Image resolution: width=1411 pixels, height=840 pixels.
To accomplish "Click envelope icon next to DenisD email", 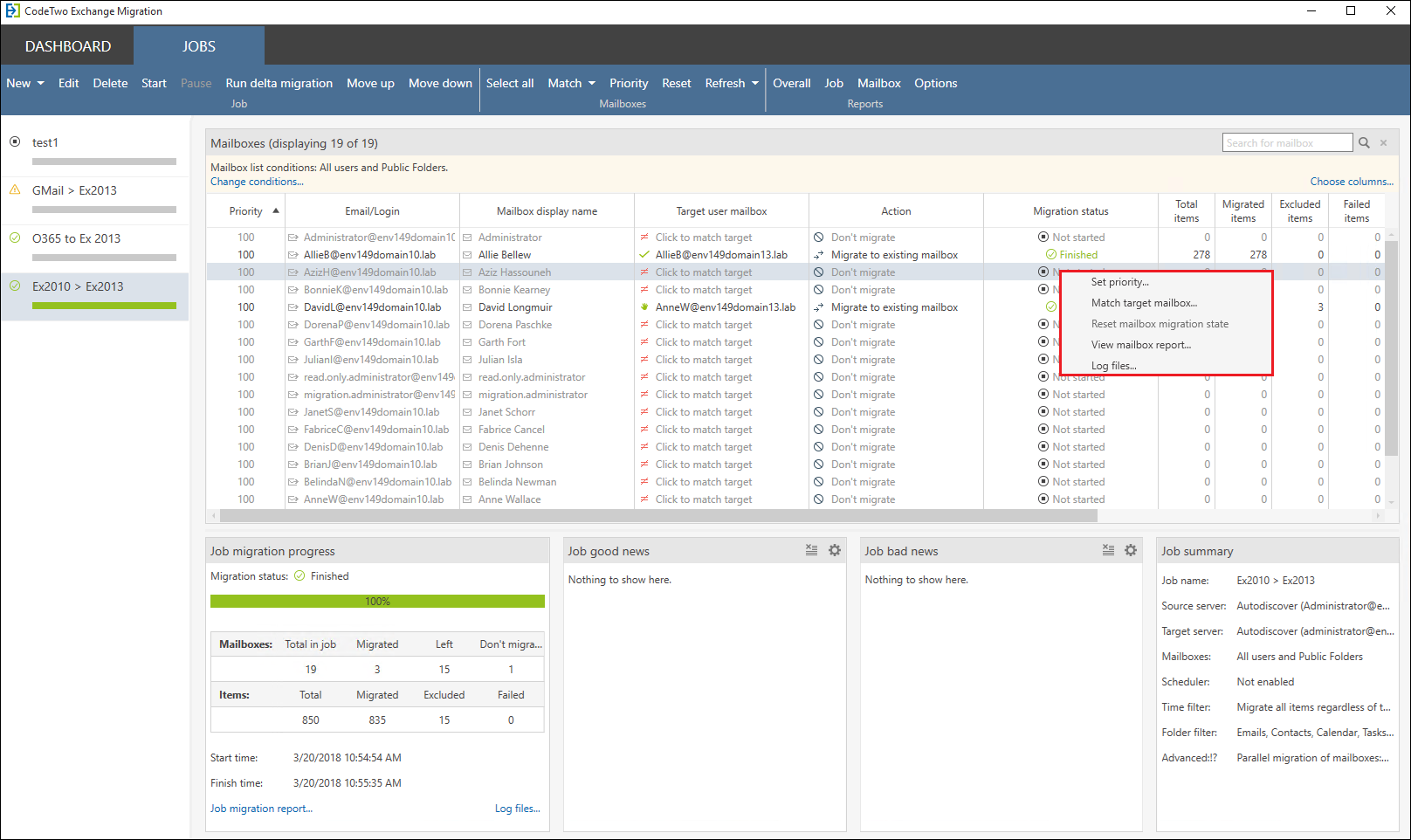I will click(x=294, y=447).
